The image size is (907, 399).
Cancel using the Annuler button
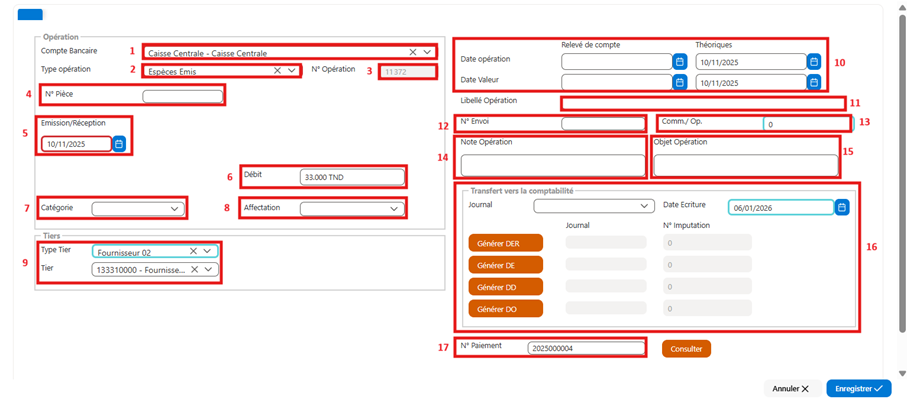[792, 389]
